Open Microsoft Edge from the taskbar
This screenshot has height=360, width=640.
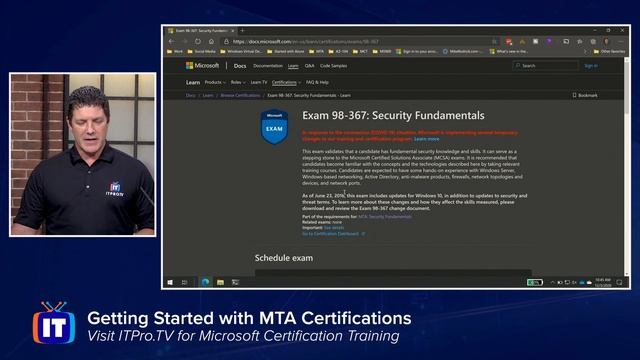point(205,282)
